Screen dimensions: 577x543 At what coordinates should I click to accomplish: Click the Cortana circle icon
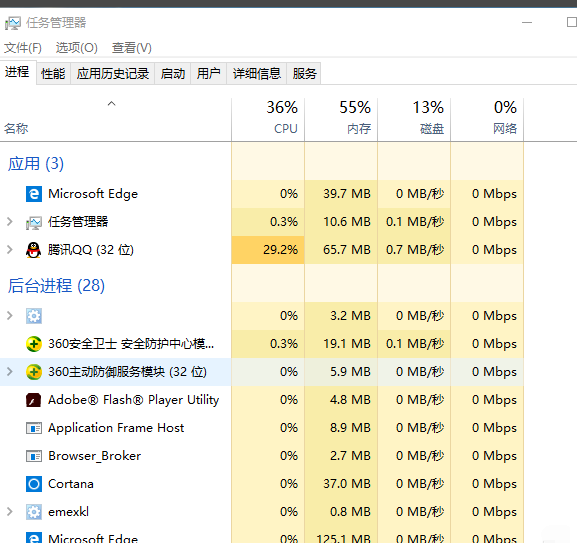pyautogui.click(x=34, y=484)
